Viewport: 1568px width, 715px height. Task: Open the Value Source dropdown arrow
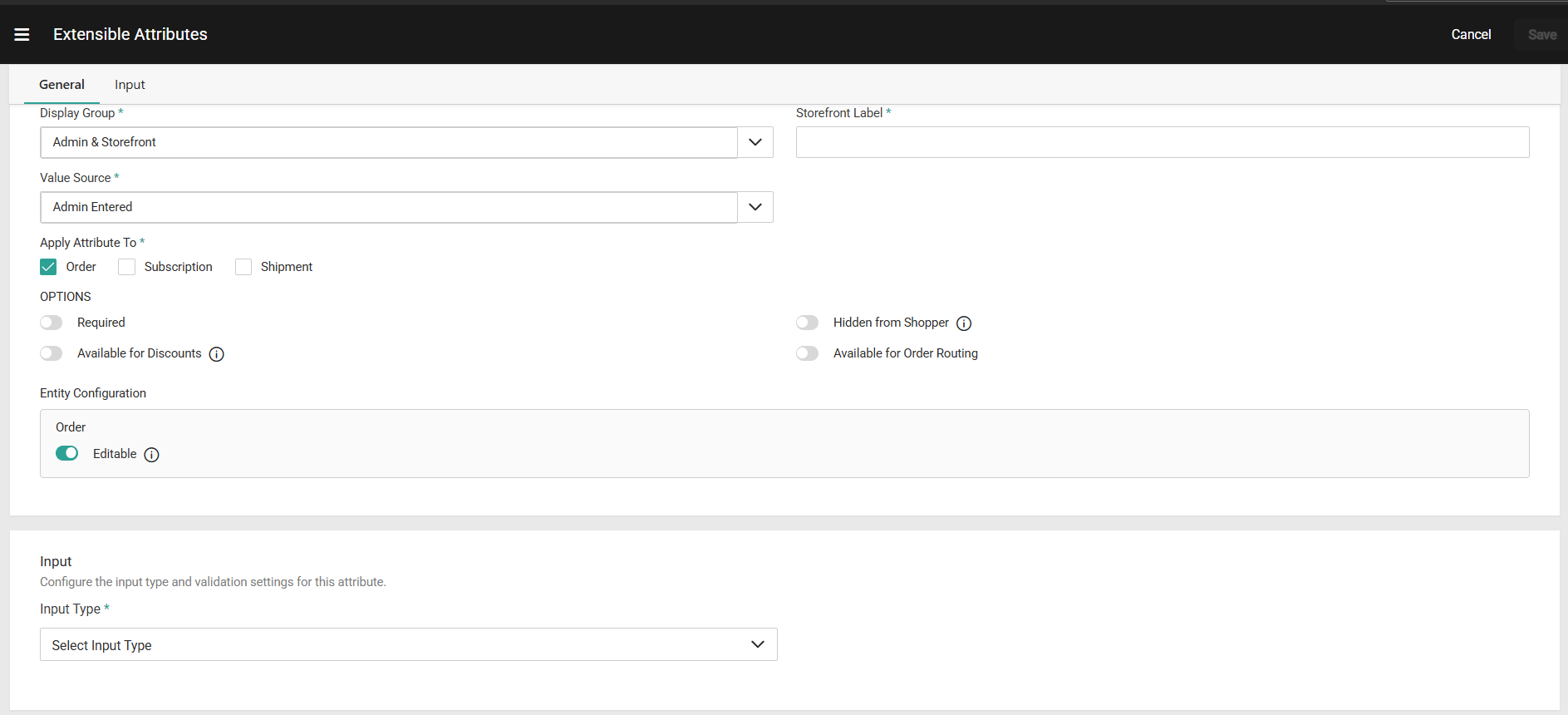click(755, 207)
